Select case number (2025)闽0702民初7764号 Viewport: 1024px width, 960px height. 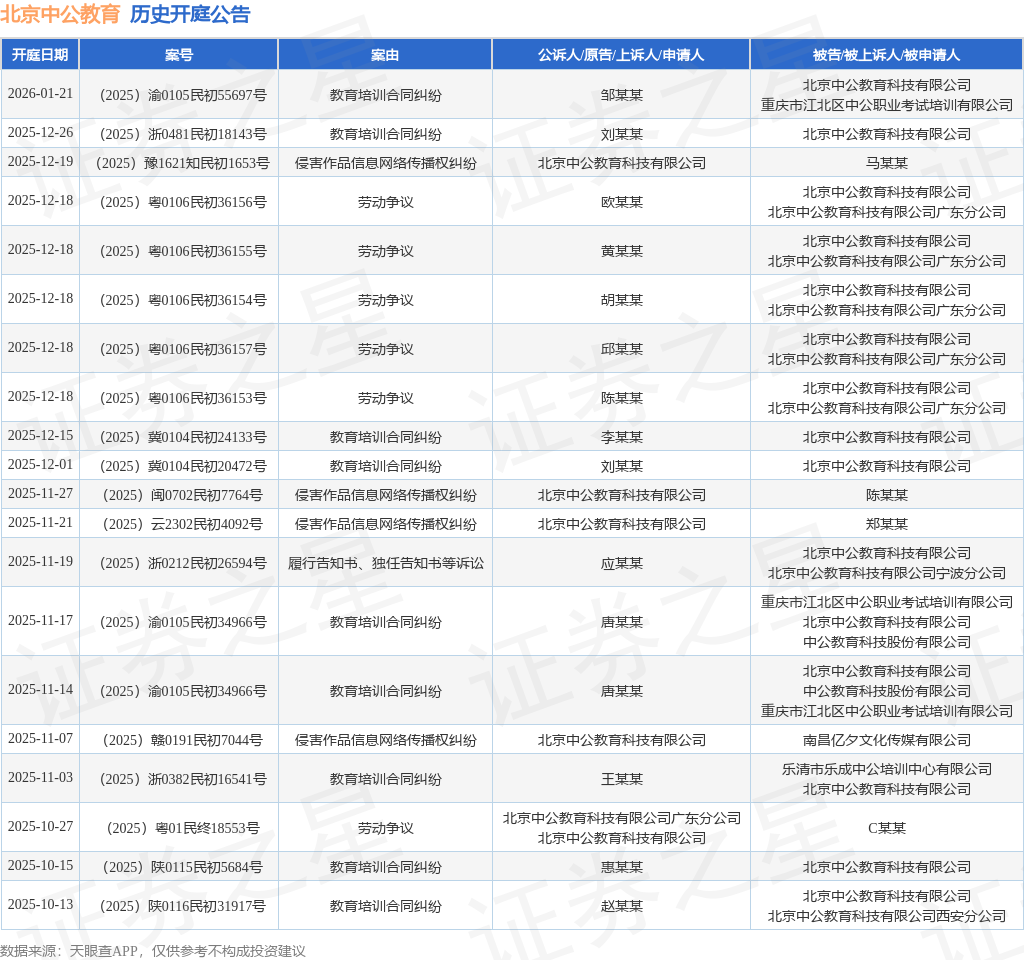click(x=183, y=495)
